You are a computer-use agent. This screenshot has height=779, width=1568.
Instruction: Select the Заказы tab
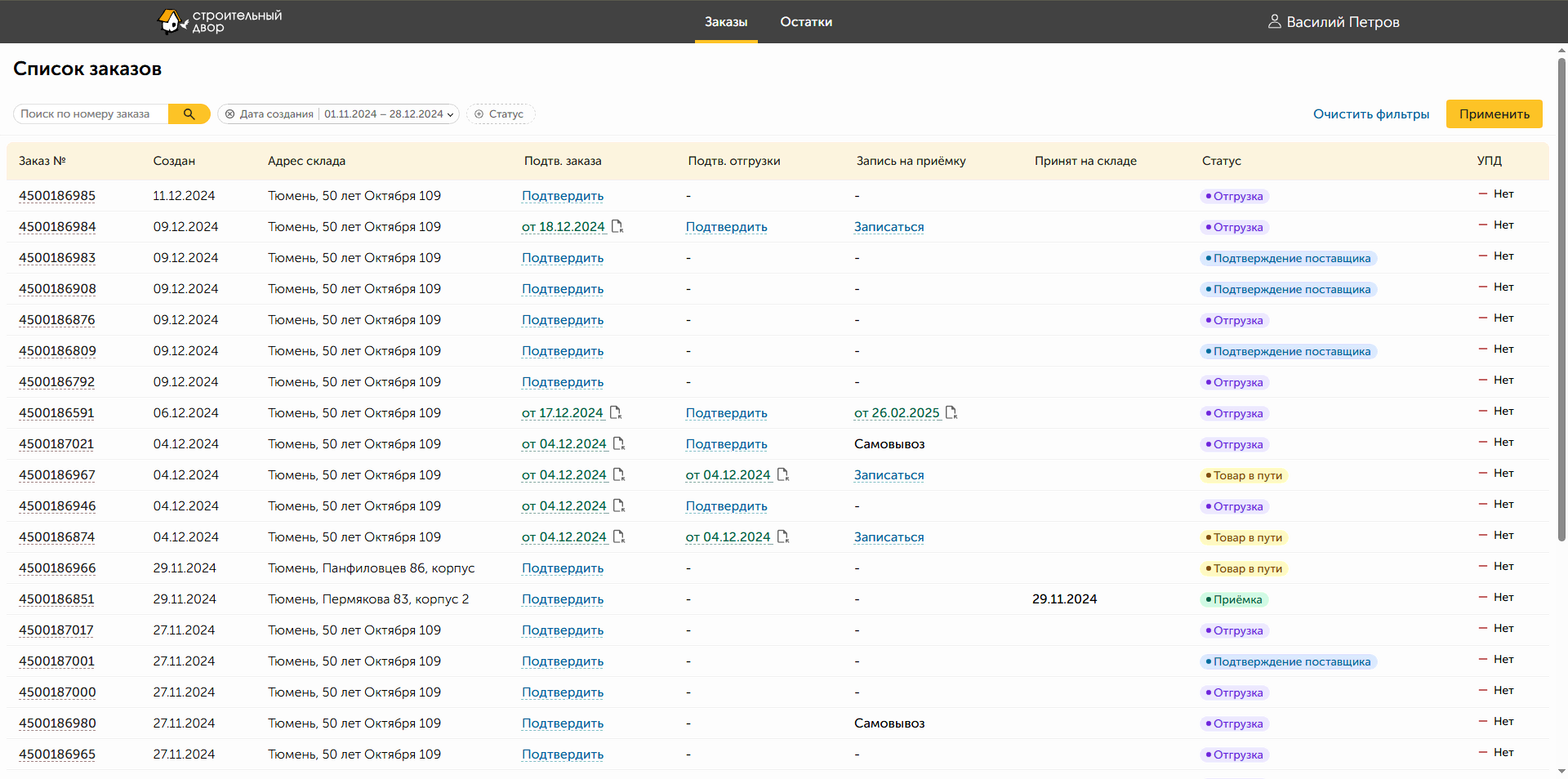[x=726, y=22]
